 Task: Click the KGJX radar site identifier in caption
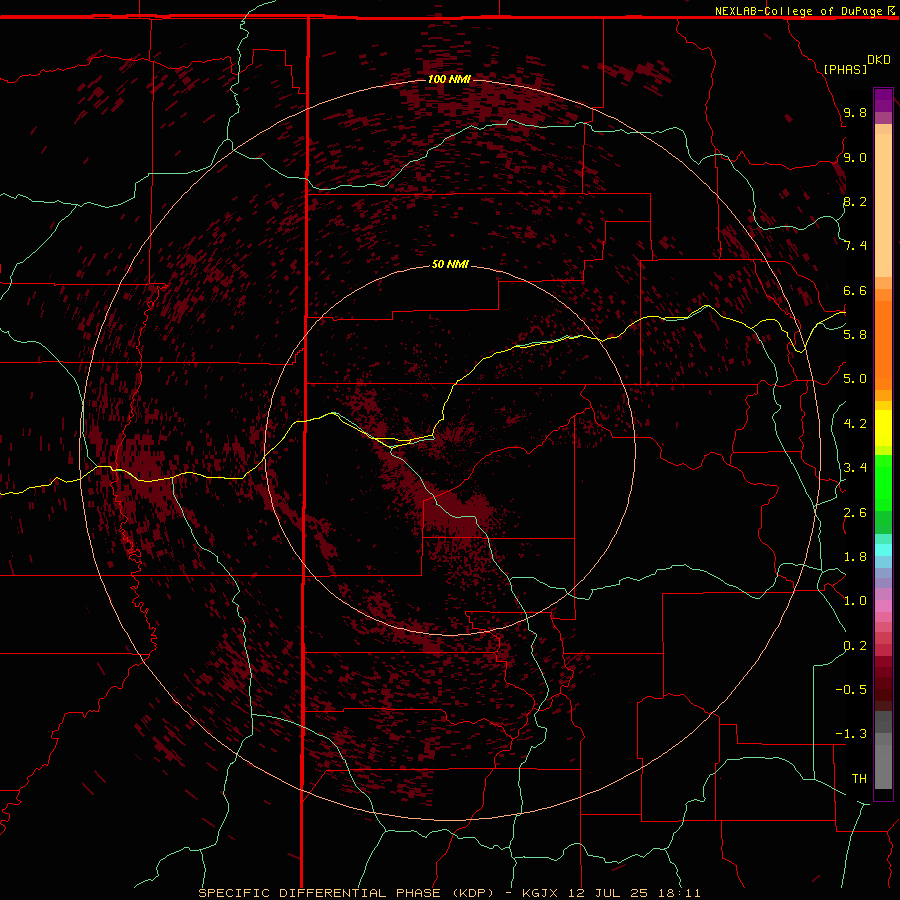[x=540, y=893]
